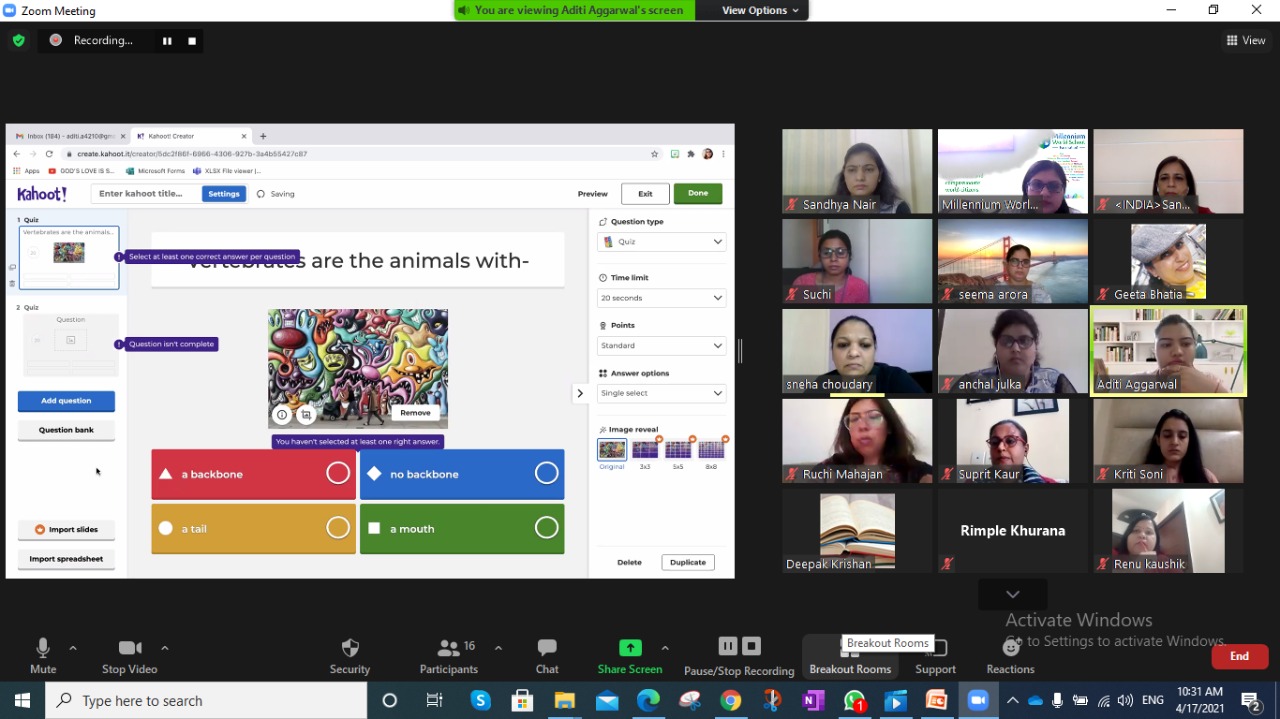Screen dimensions: 1280x719
Task: Mark 'no backbone' as the correct answer
Action: (546, 474)
